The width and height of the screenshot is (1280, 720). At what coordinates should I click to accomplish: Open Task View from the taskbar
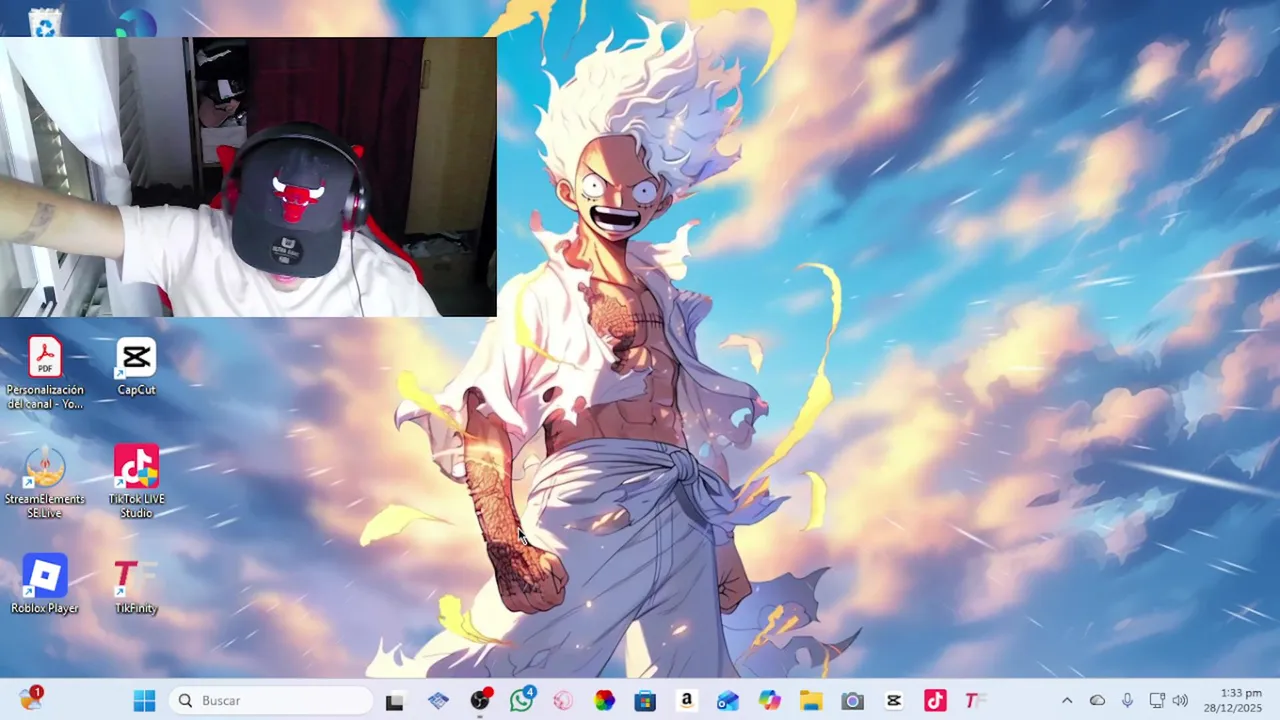[x=394, y=701]
